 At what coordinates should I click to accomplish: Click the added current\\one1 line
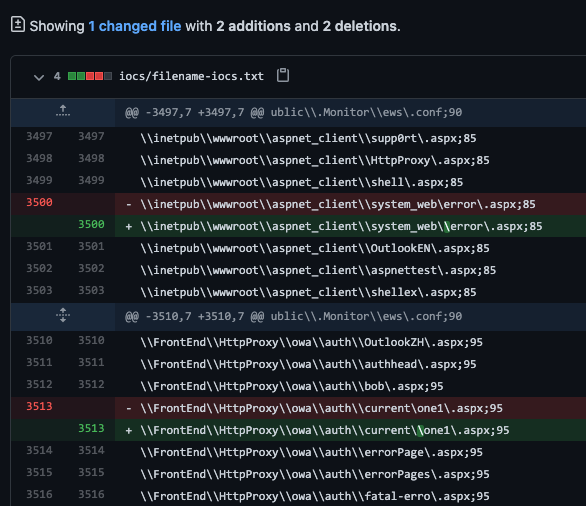tap(325, 431)
